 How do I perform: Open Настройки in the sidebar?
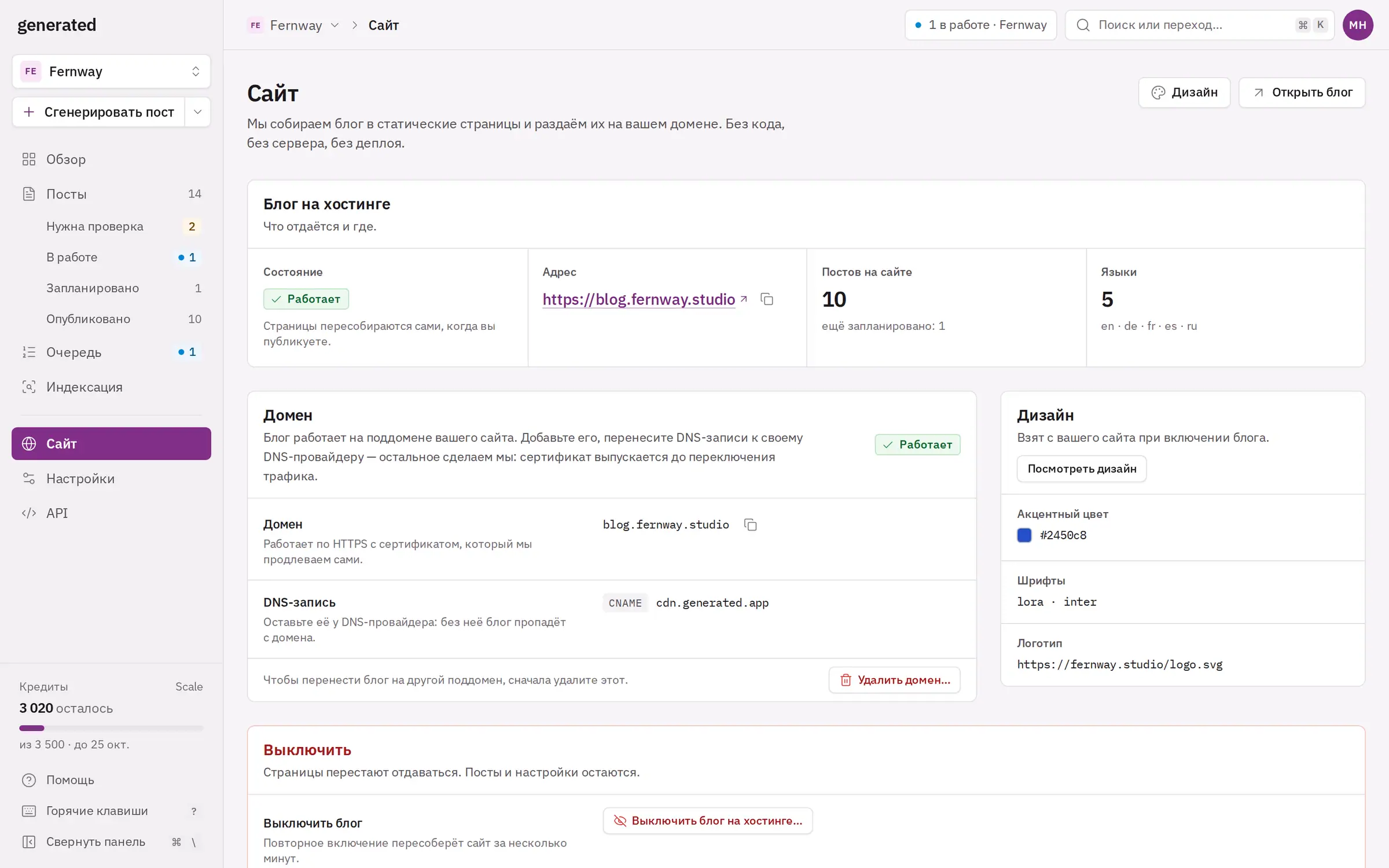(111, 479)
